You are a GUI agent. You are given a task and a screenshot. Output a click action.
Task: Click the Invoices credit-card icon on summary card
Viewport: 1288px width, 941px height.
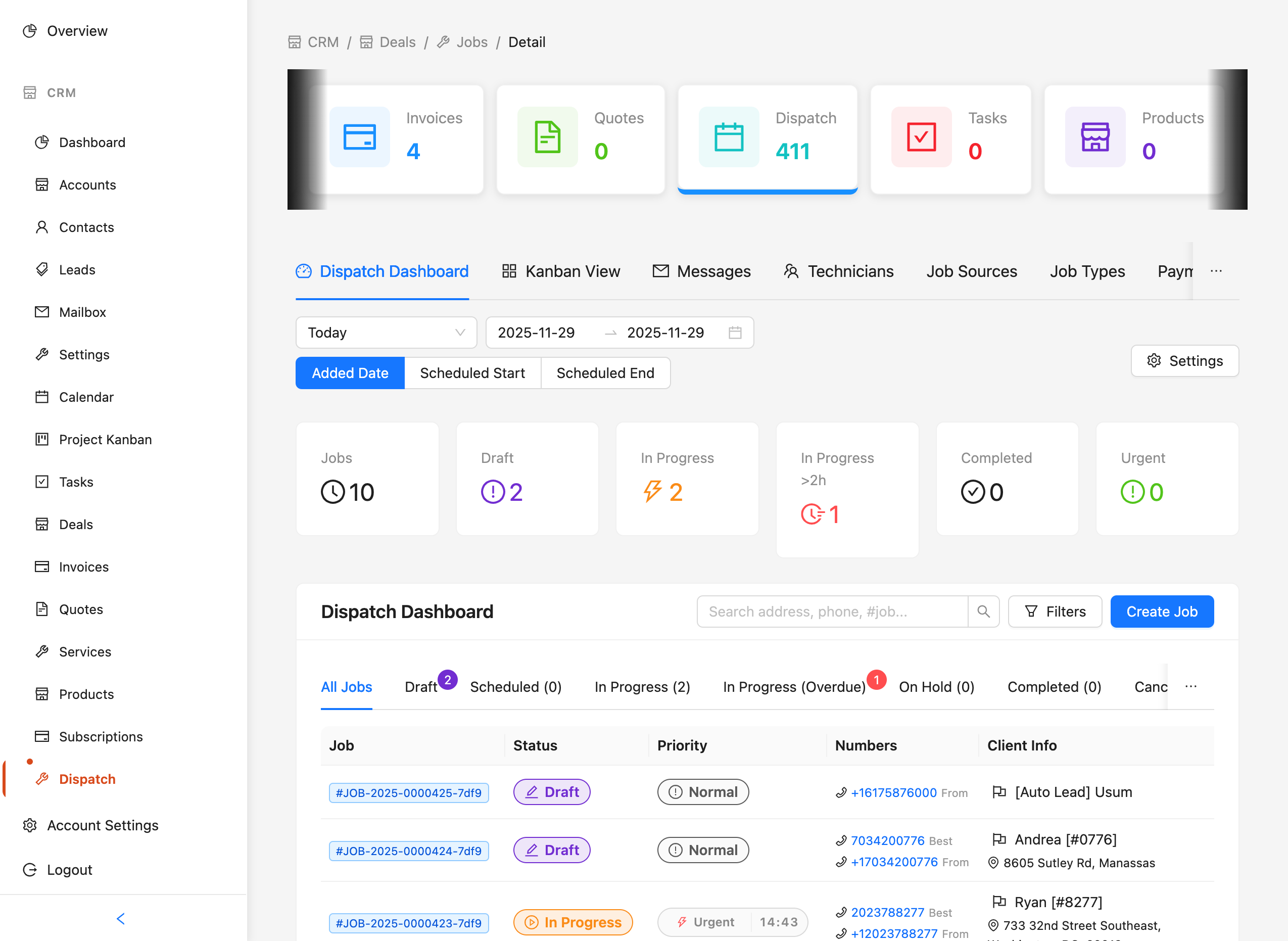(x=359, y=137)
